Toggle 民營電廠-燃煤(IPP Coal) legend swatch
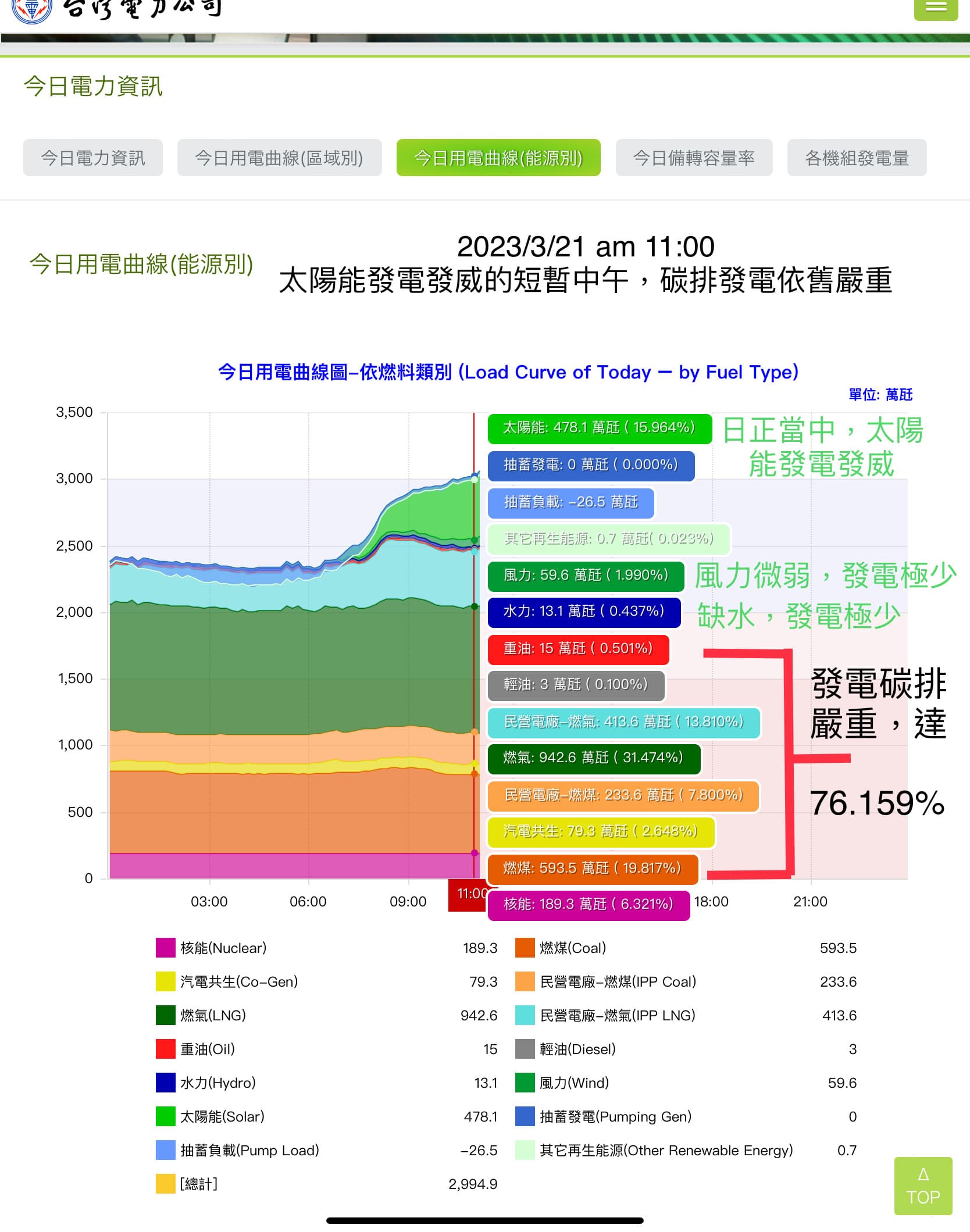970x1232 pixels. tap(525, 981)
